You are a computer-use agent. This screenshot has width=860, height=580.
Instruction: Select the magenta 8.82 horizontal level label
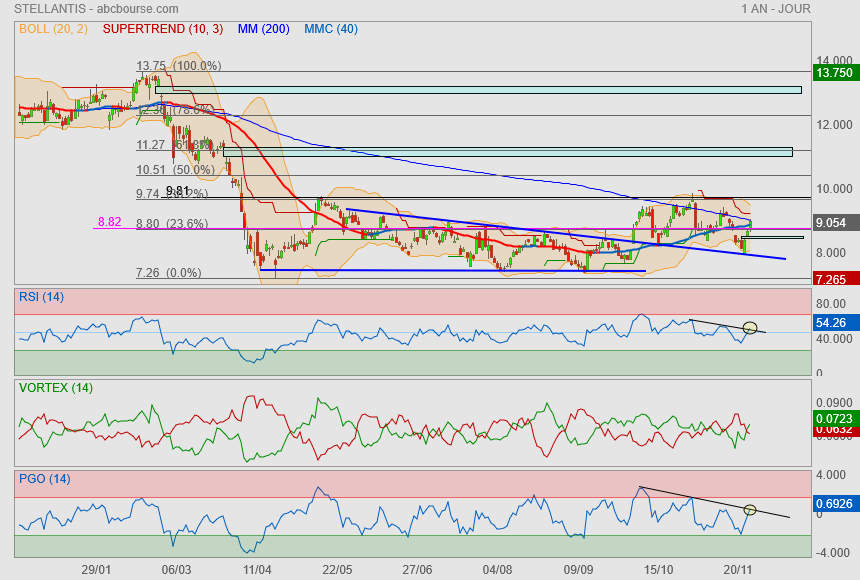point(109,222)
